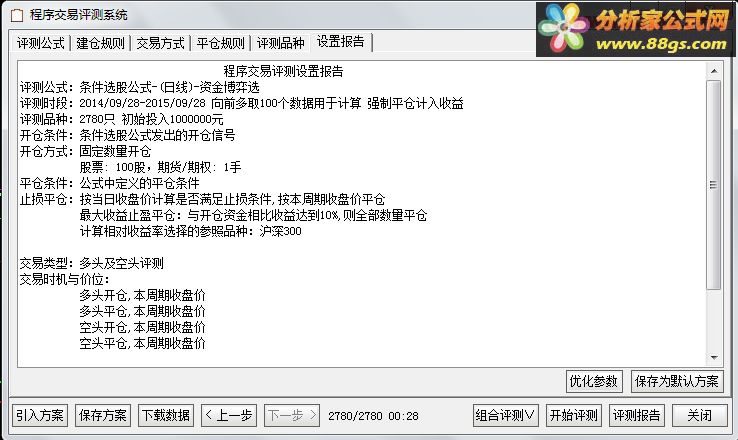Open the 评测公式 tab

(40, 43)
